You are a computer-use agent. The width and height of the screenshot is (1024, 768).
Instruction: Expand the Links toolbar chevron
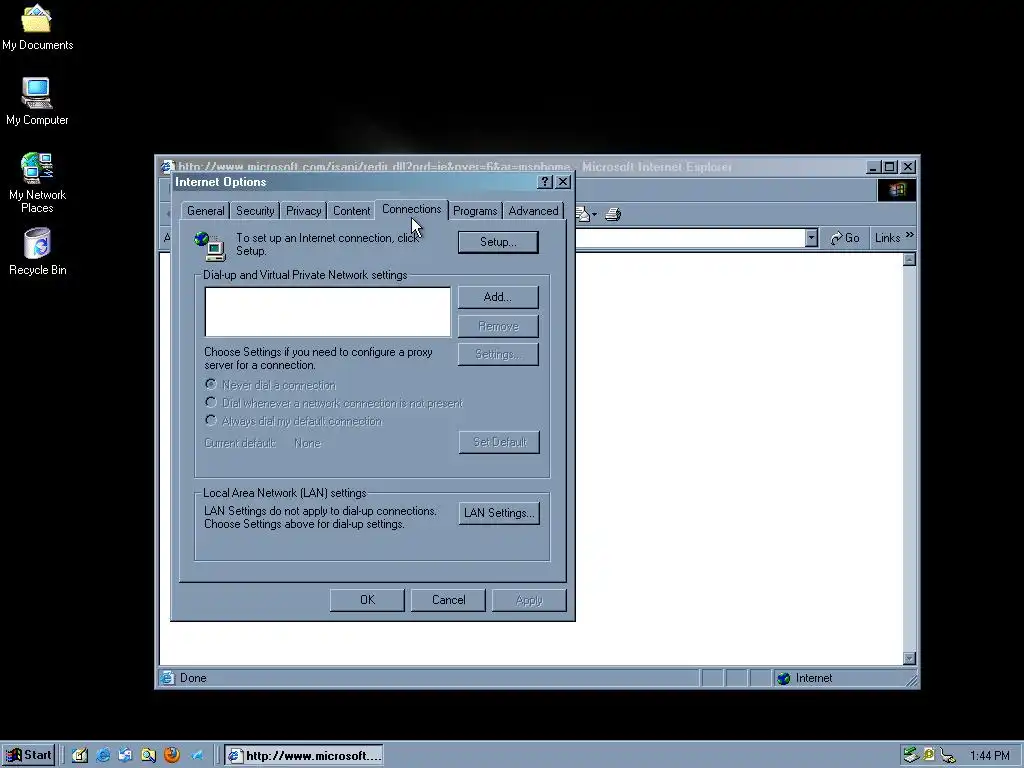click(910, 235)
